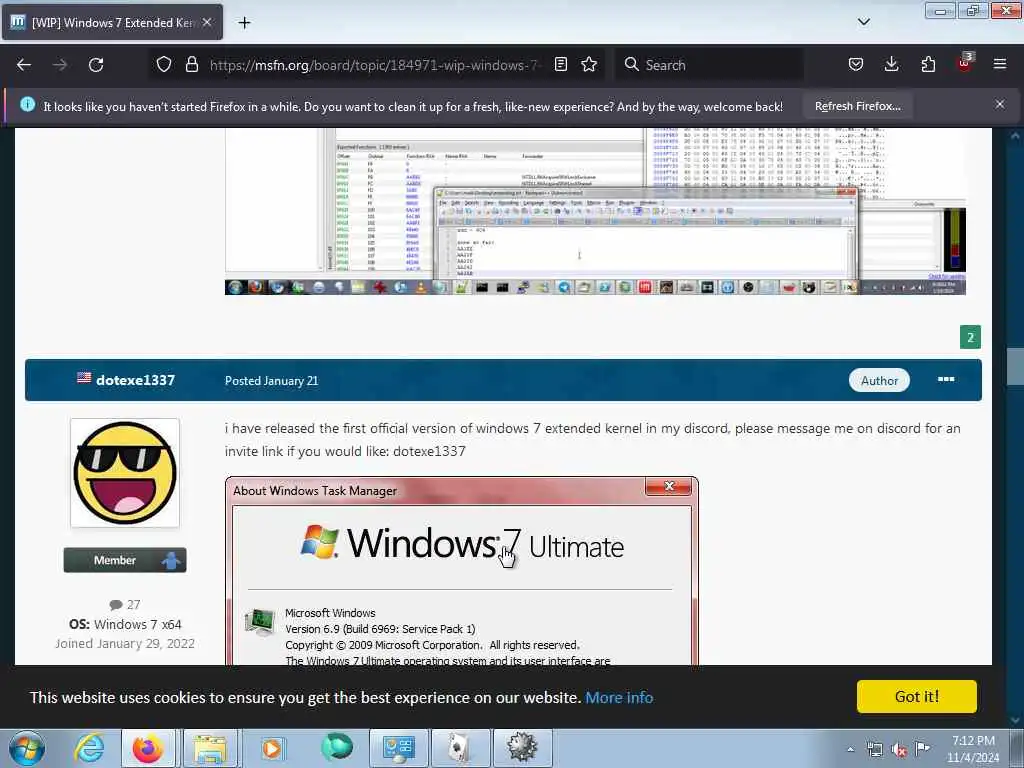The image size is (1024, 768).
Task: Launch Internet Explorer from taskbar
Action: (89, 748)
